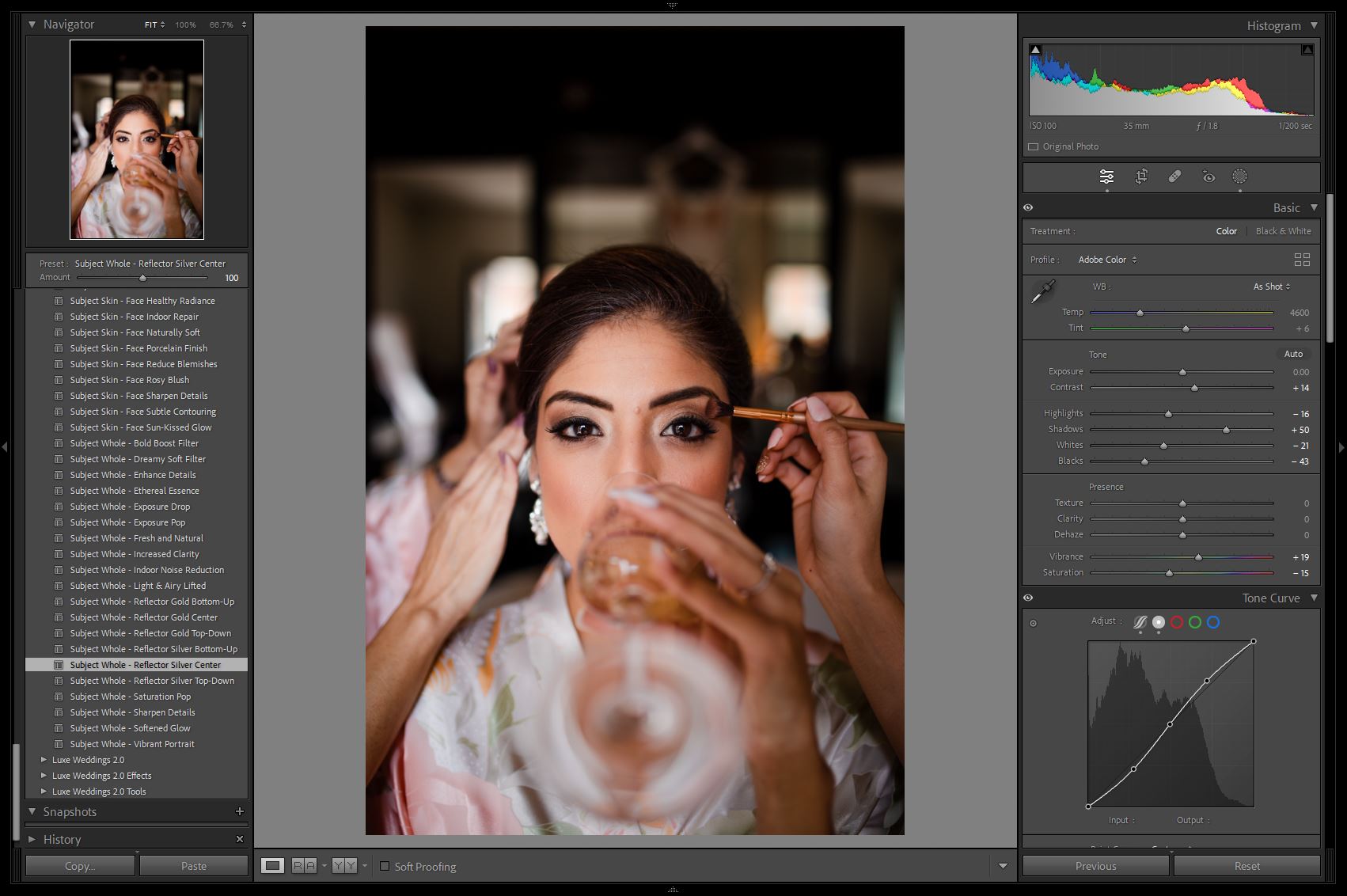
Task: Open the Red Eye correction tool
Action: tap(1208, 177)
